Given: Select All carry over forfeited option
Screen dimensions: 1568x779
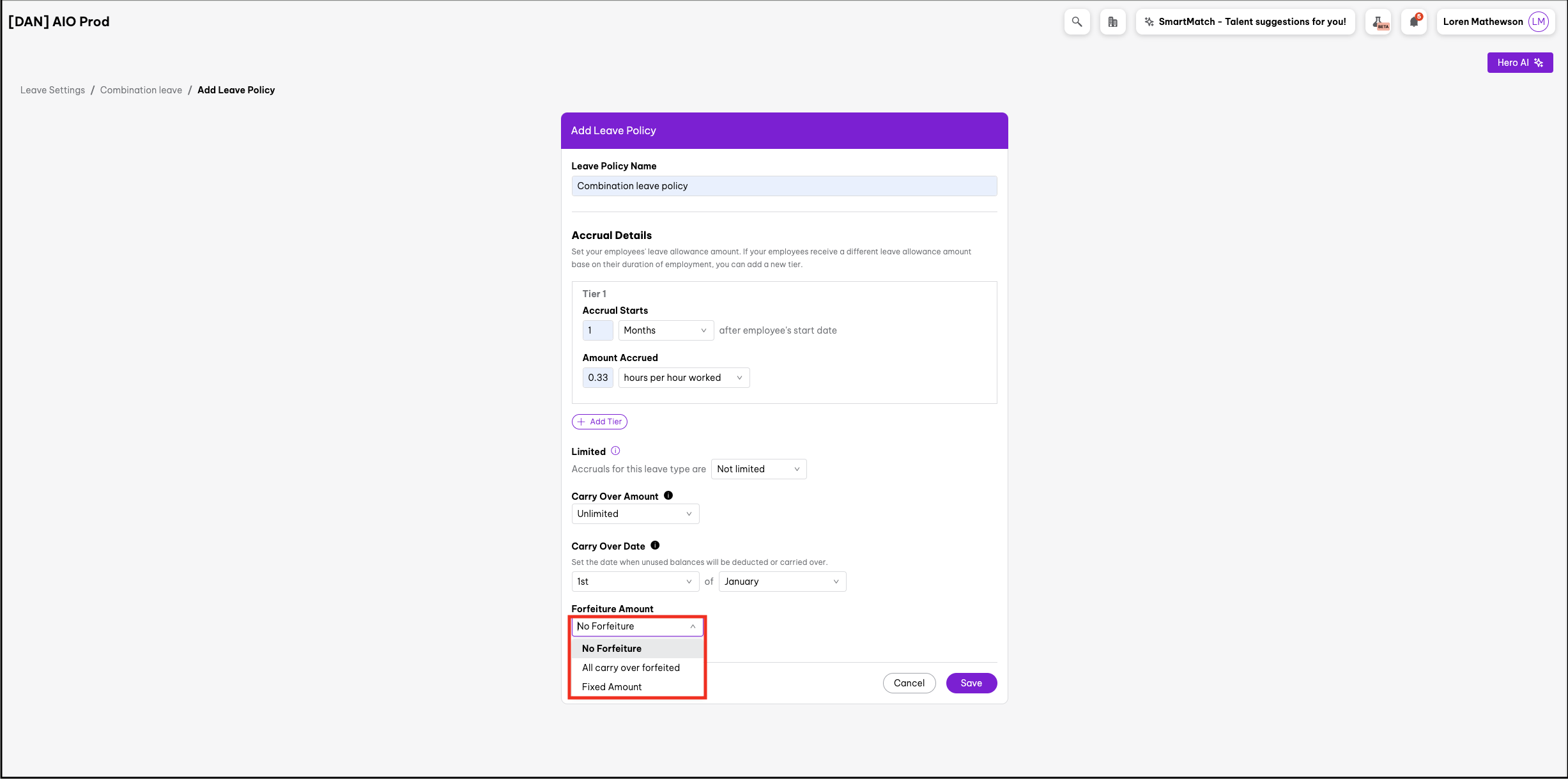Looking at the screenshot, I should pyautogui.click(x=631, y=668).
